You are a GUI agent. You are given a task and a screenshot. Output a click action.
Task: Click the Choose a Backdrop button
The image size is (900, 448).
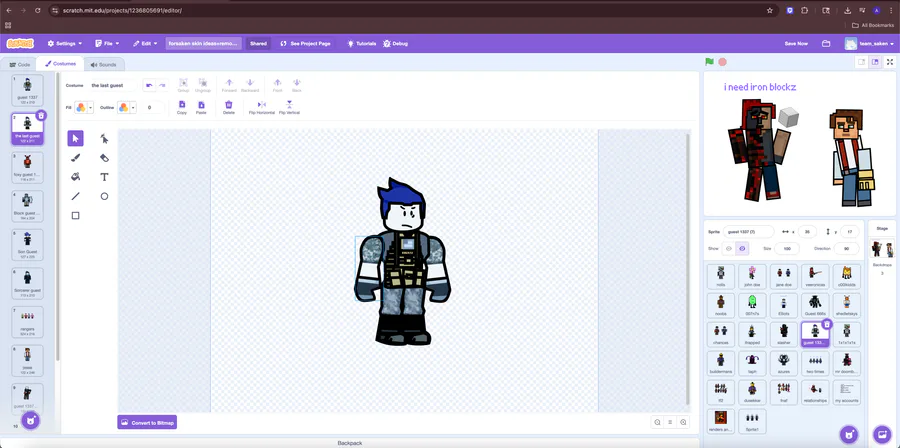[x=881, y=434]
